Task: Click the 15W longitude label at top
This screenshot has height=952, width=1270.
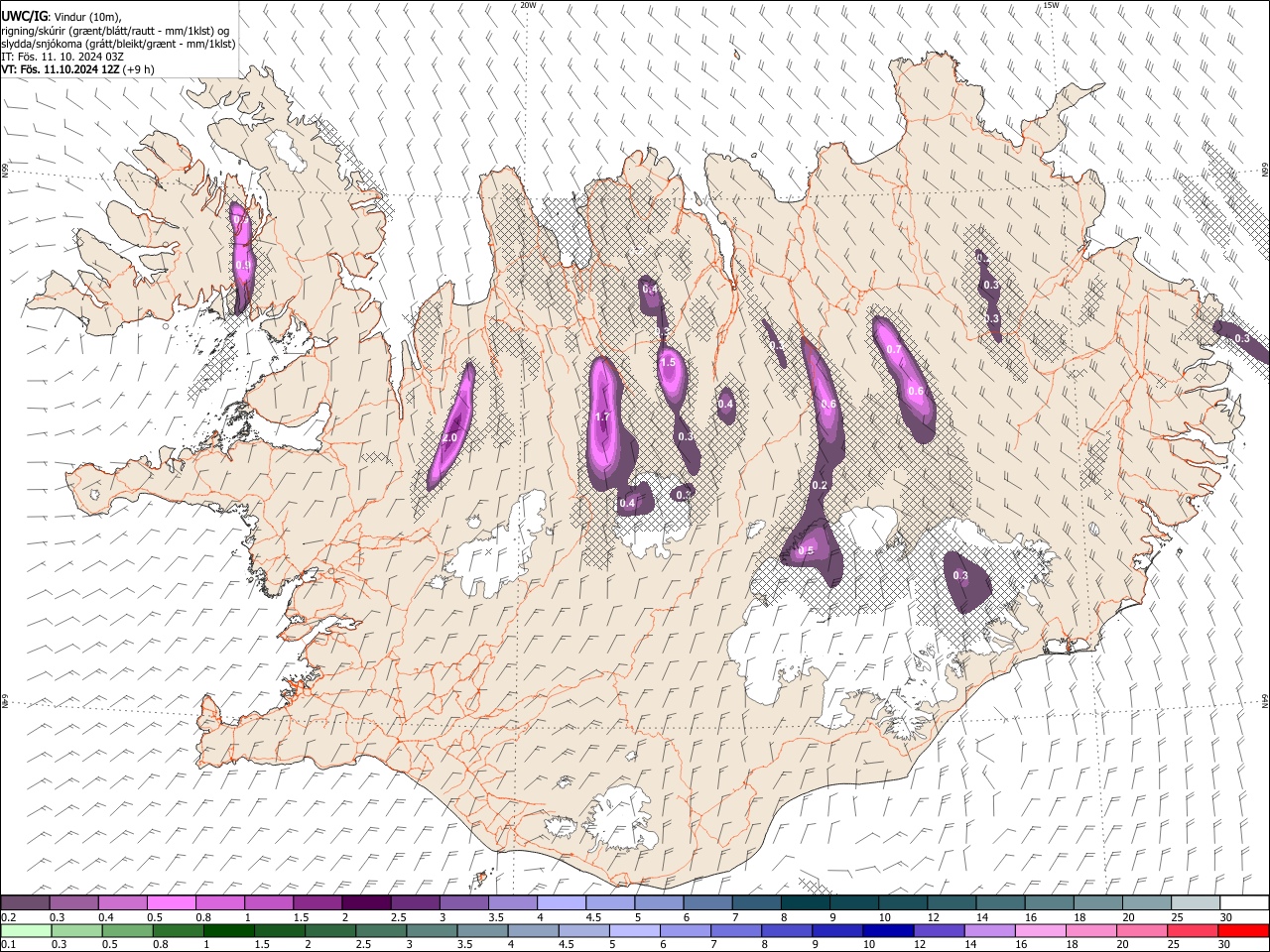Action: click(1051, 5)
